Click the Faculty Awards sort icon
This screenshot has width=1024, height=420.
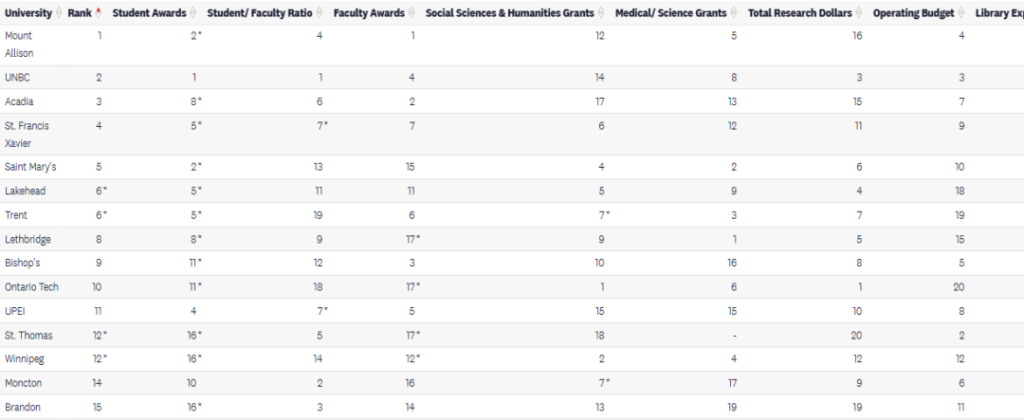click(x=411, y=13)
